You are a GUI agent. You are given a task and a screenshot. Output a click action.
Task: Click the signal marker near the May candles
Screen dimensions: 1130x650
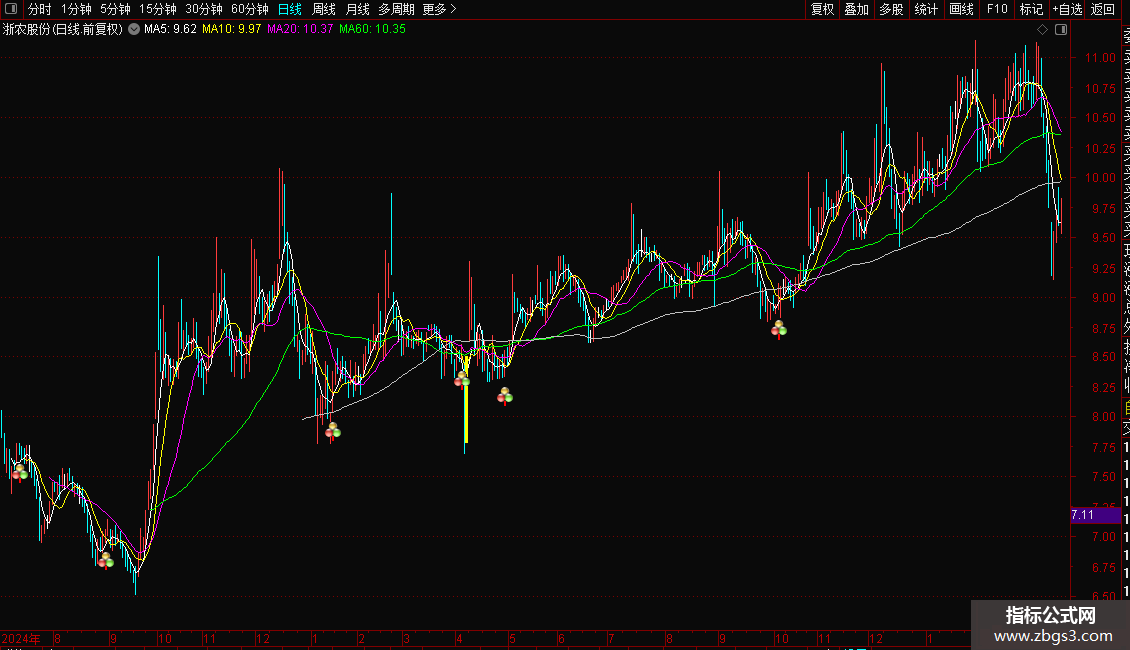(505, 396)
